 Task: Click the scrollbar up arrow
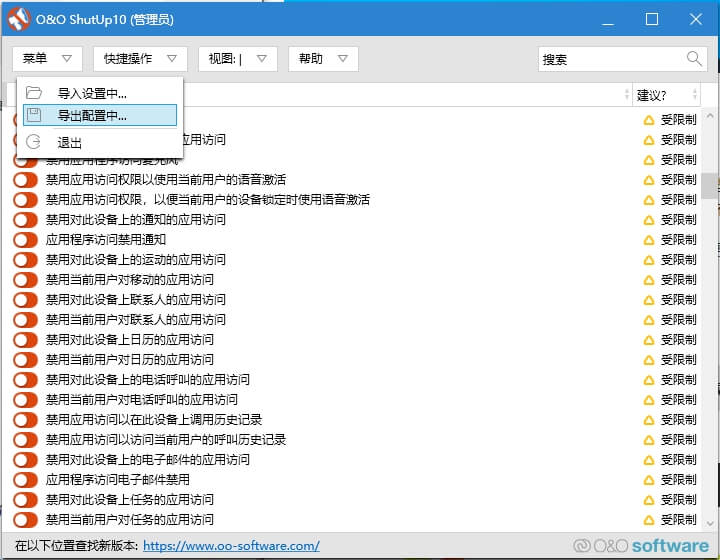click(710, 116)
